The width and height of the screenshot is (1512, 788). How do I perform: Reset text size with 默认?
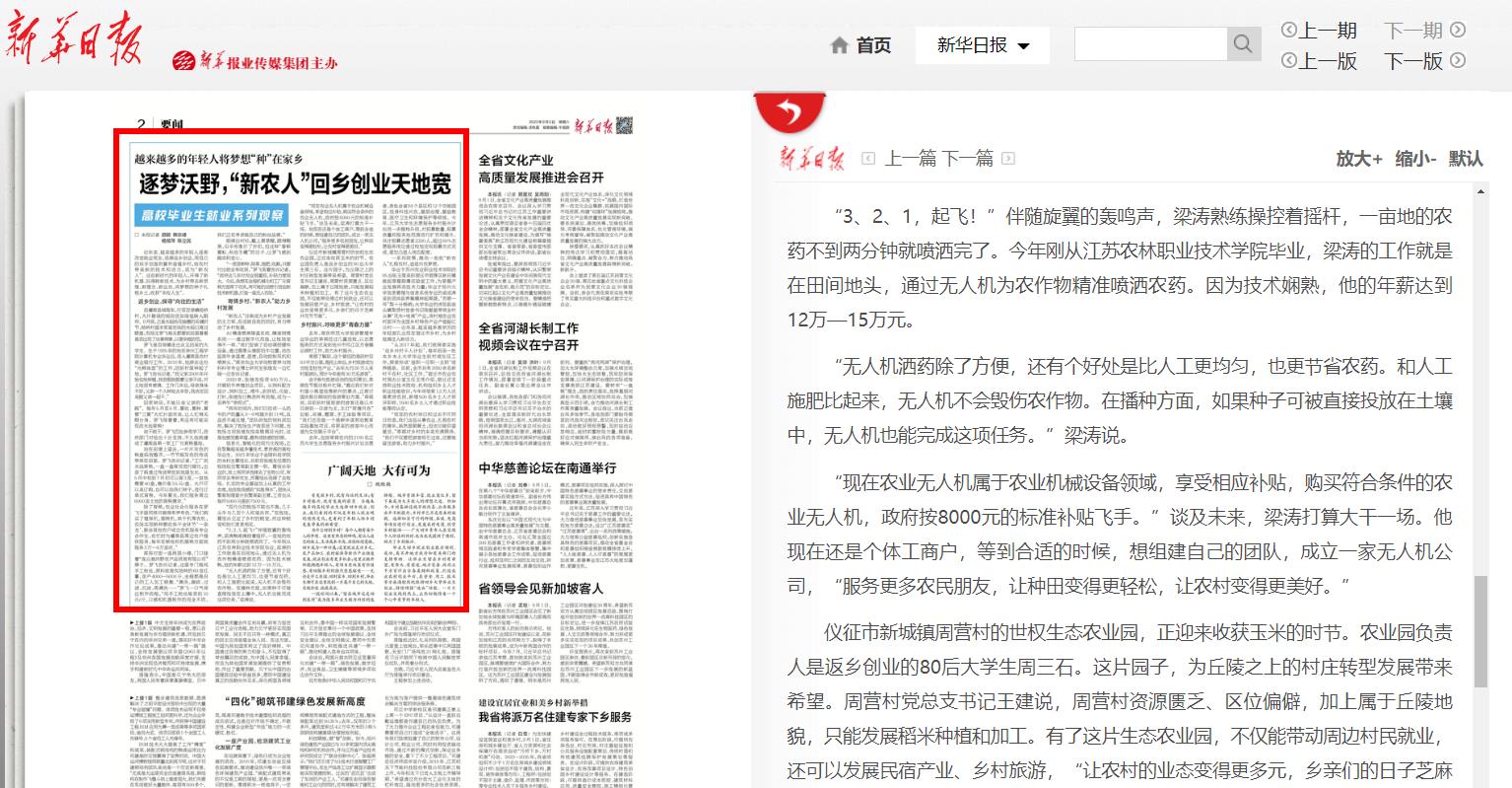(x=1465, y=158)
